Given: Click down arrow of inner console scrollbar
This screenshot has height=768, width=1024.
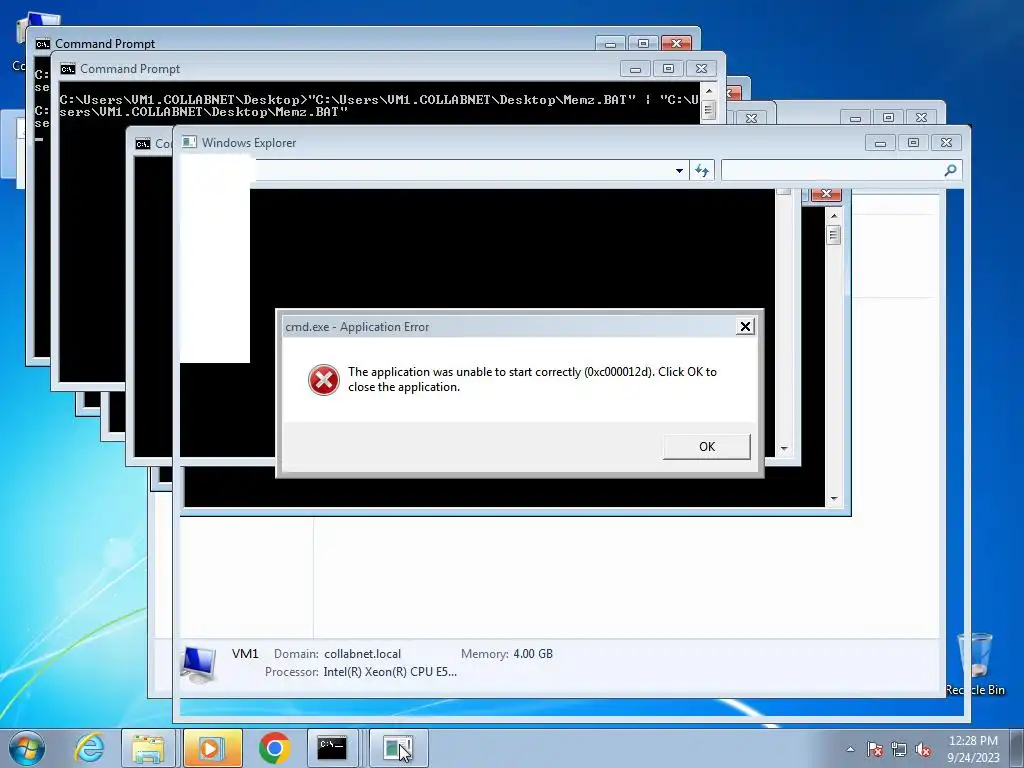Looking at the screenshot, I should tap(784, 449).
